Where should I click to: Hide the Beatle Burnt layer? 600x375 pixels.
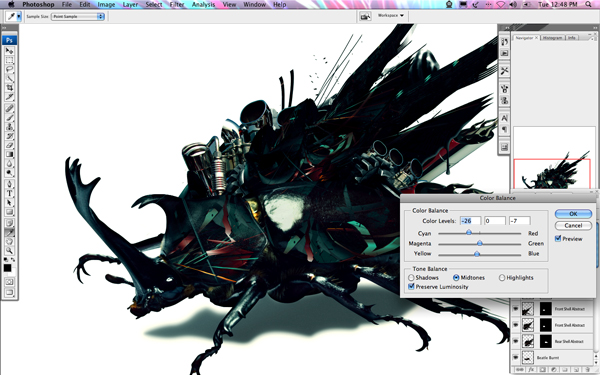click(516, 357)
